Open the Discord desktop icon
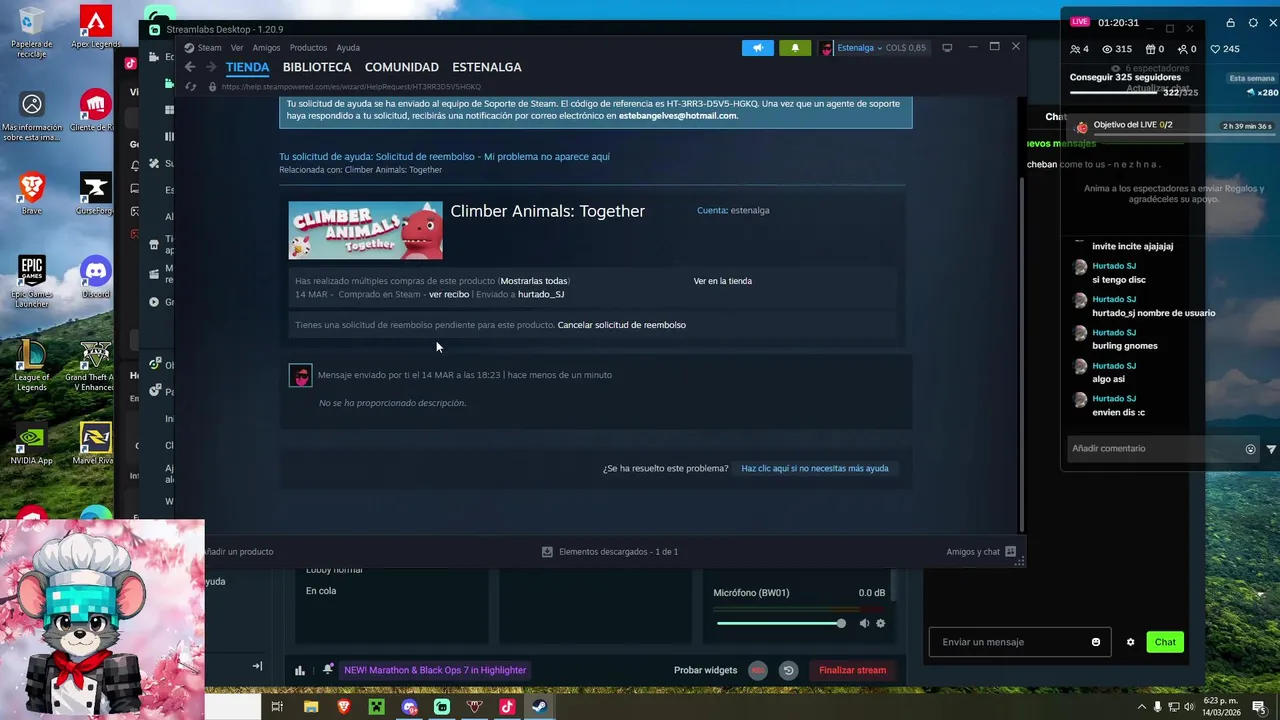The image size is (1280, 720). [x=96, y=277]
